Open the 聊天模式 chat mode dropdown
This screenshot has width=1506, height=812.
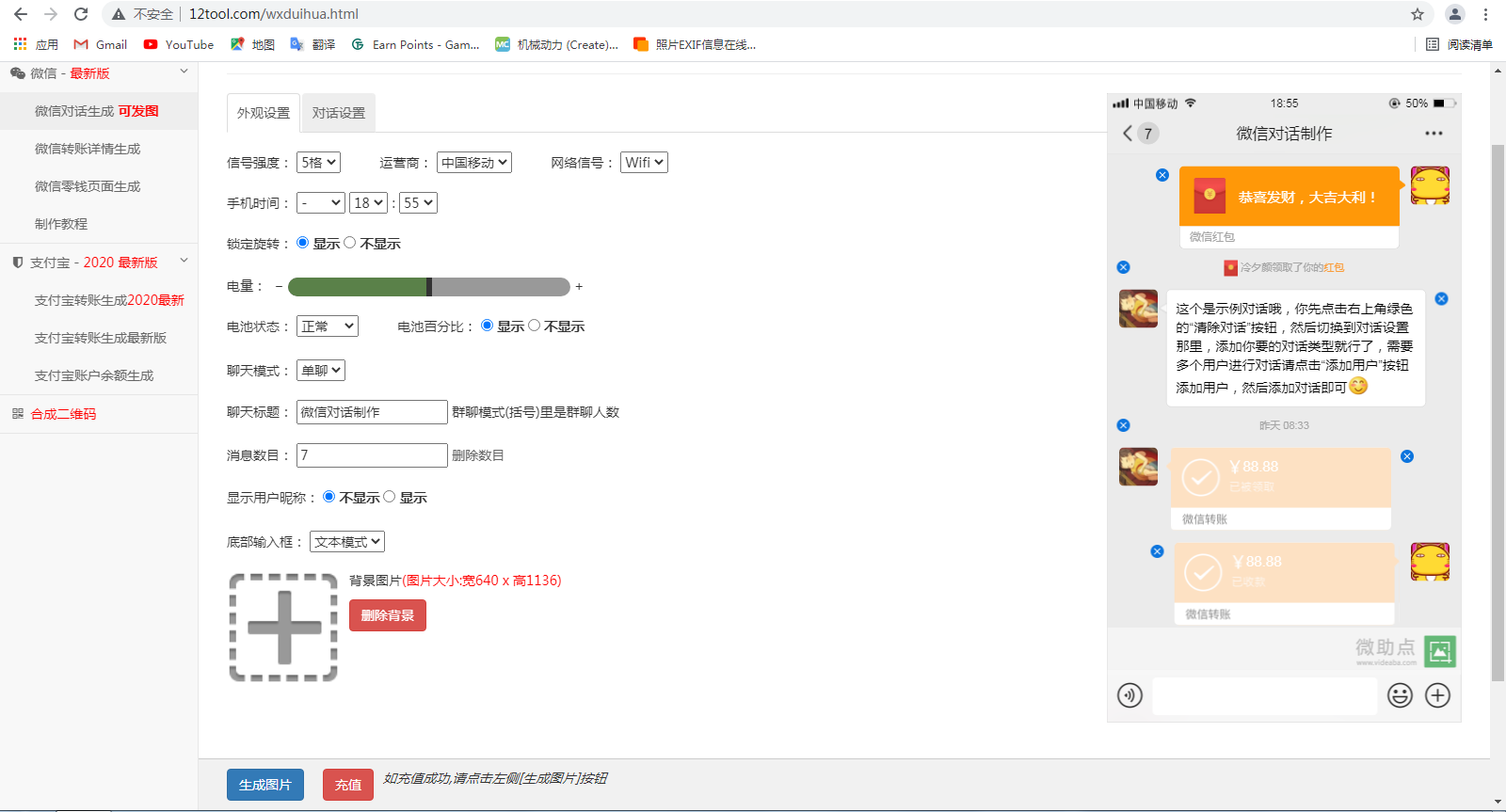[x=321, y=371]
